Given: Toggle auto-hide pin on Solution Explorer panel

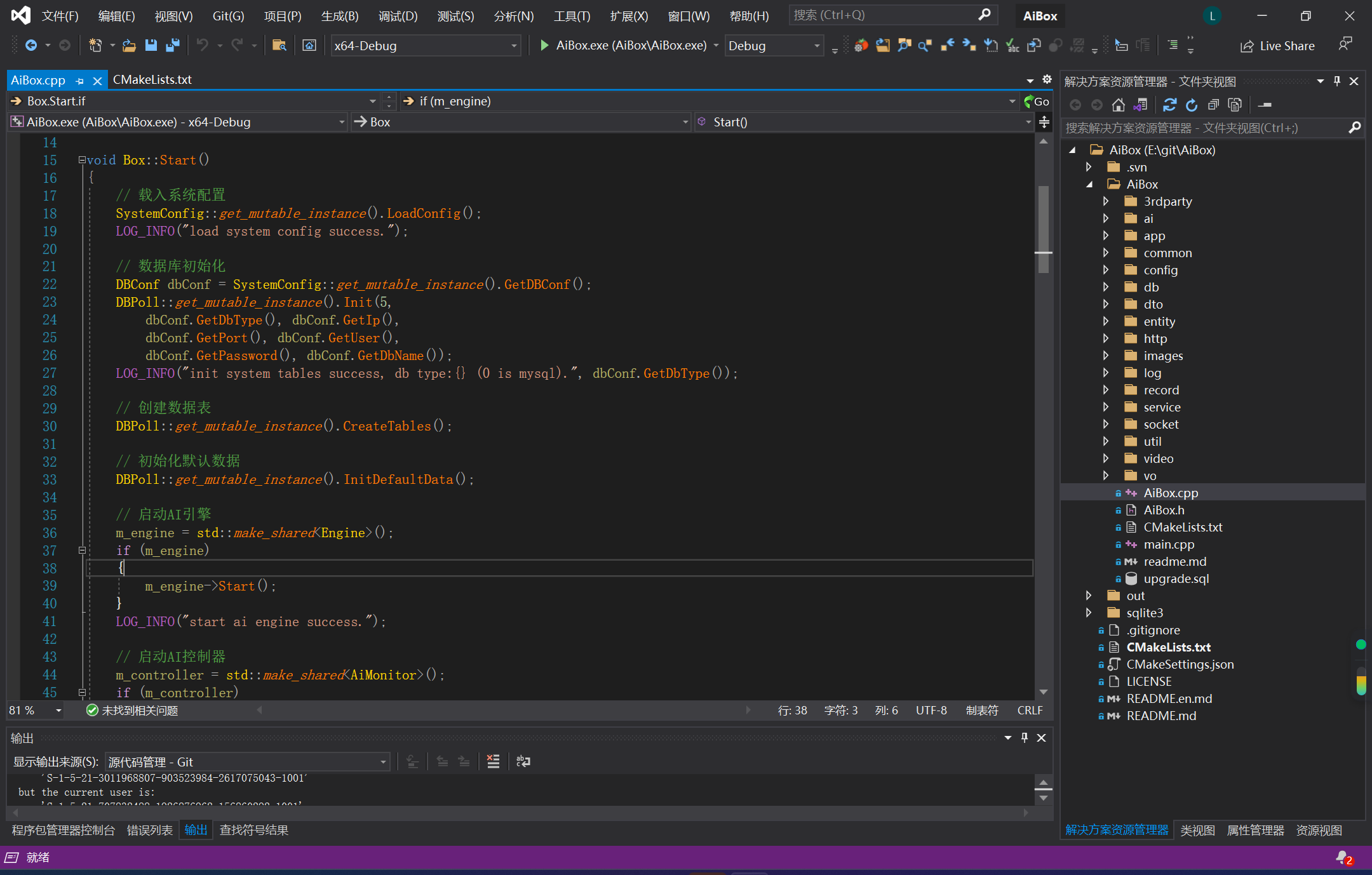Looking at the screenshot, I should tap(1337, 81).
